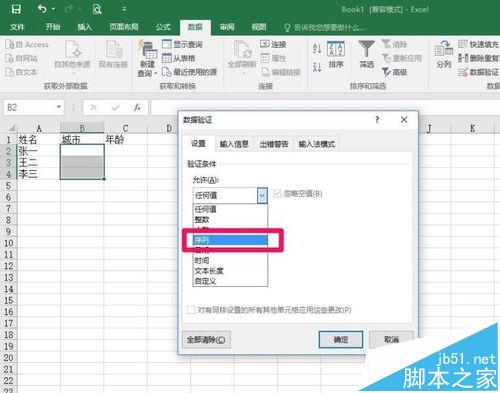Switch to 出错警告 tab in dialog
Viewport: 500px width, 393px height.
[x=274, y=144]
